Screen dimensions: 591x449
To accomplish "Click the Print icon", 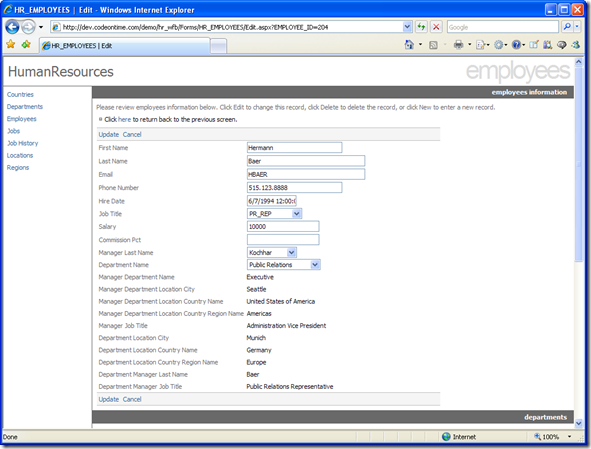I will pyautogui.click(x=458, y=45).
